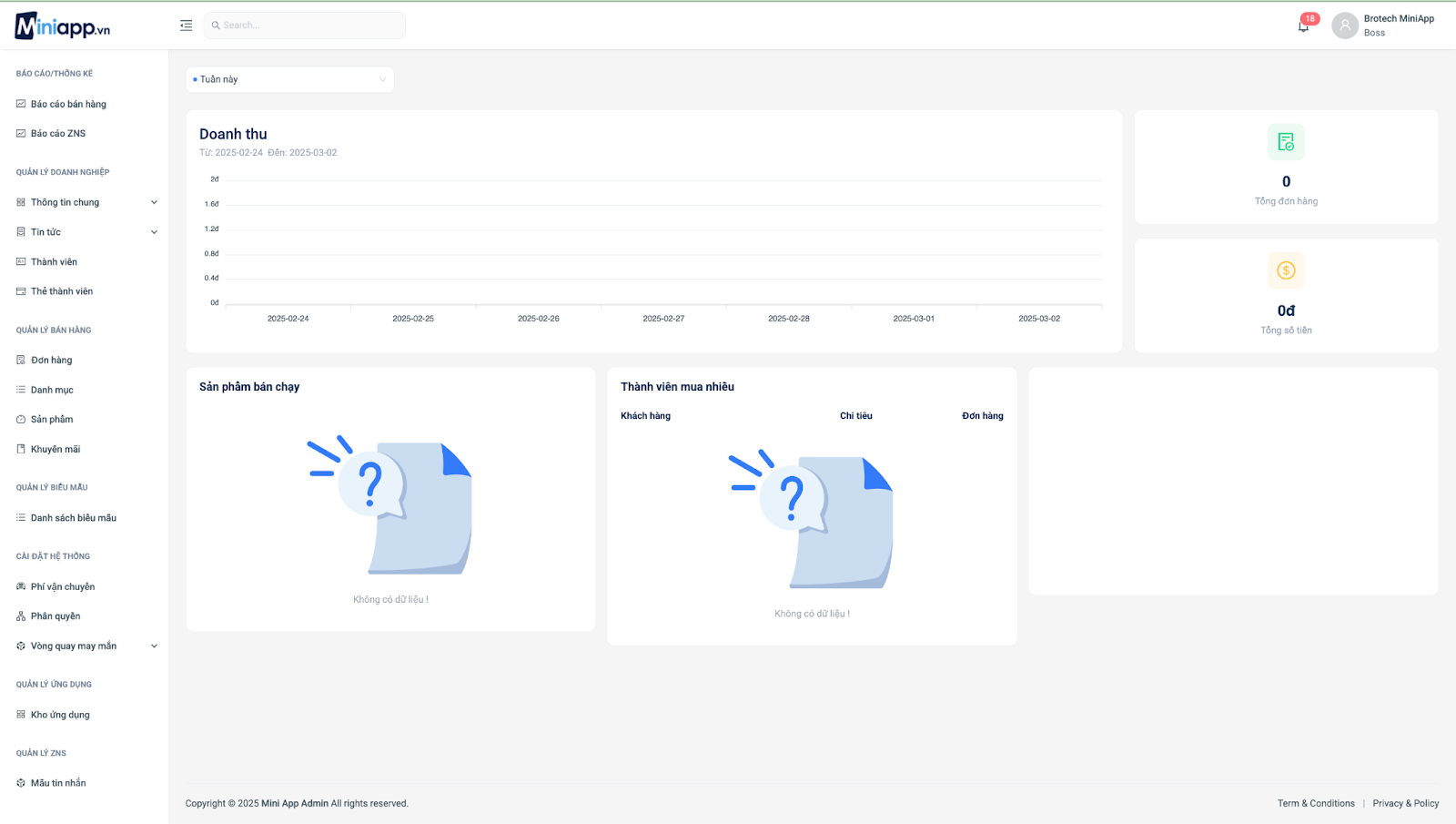1456x824 pixels.
Task: Click the Thông tin chung grid icon
Action: point(21,202)
